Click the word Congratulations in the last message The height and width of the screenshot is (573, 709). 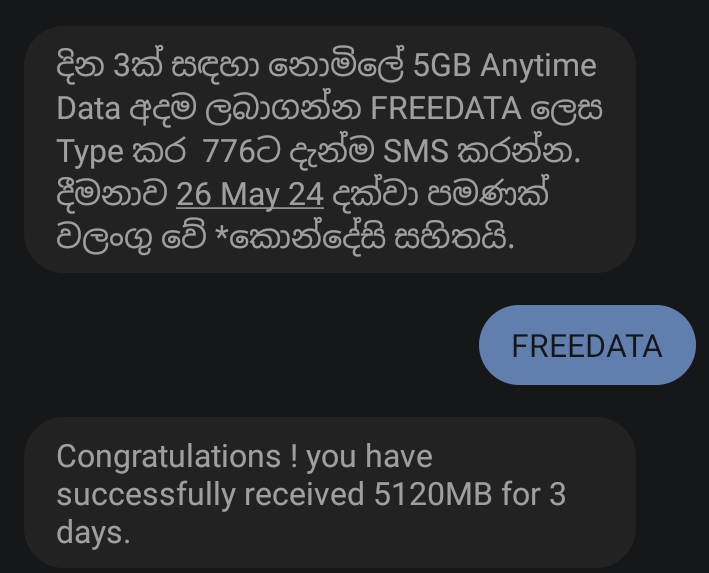pyautogui.click(x=168, y=457)
